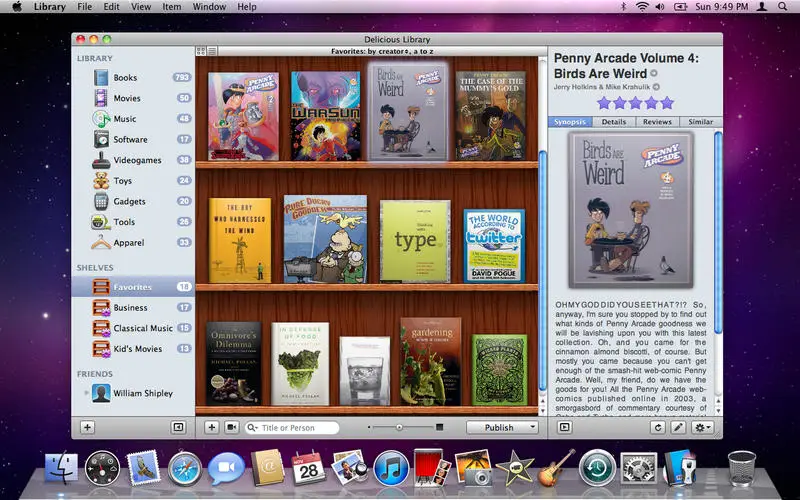The height and width of the screenshot is (500, 800).
Task: Open search field magnifier options
Action: [253, 428]
